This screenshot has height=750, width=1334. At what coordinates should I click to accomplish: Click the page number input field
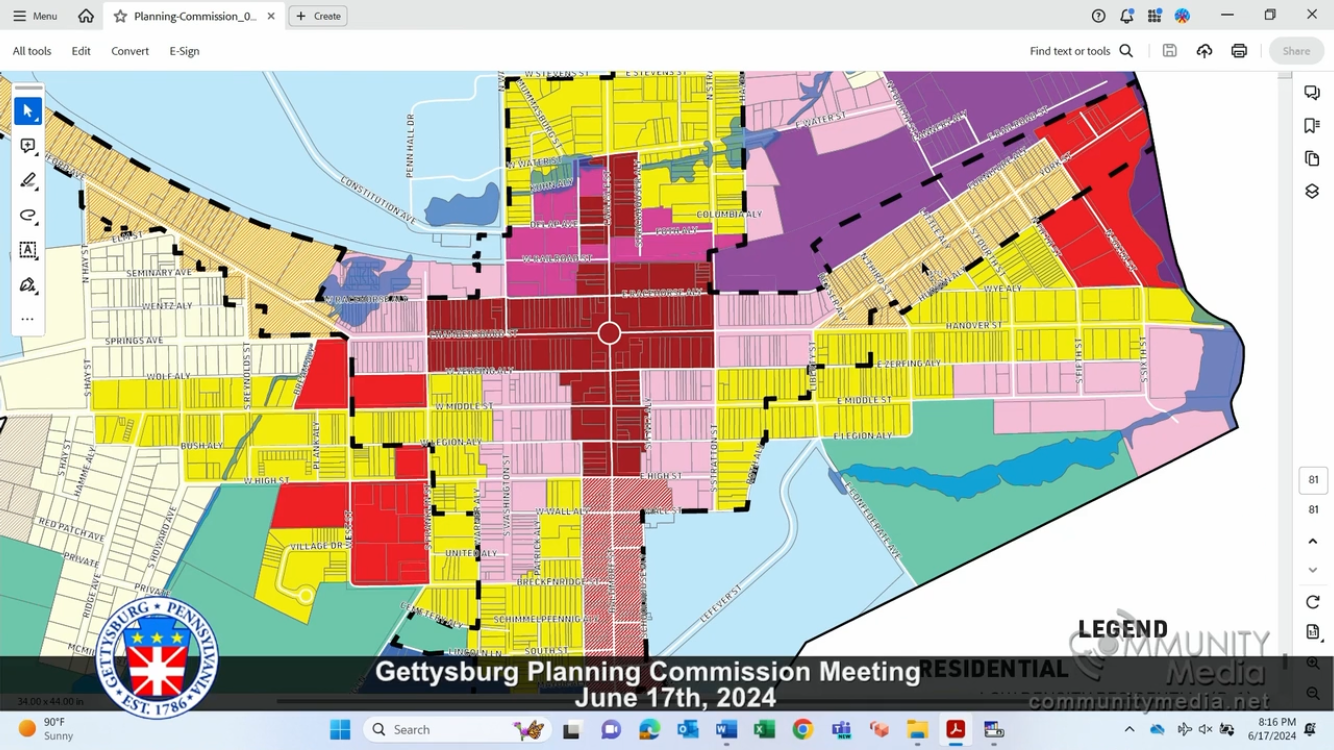(1313, 480)
